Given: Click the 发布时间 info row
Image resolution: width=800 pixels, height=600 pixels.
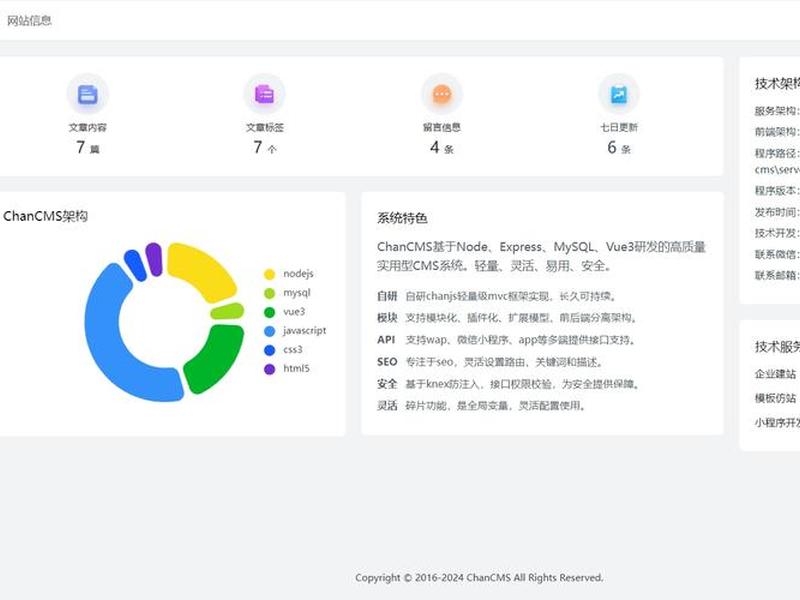Looking at the screenshot, I should coord(777,212).
